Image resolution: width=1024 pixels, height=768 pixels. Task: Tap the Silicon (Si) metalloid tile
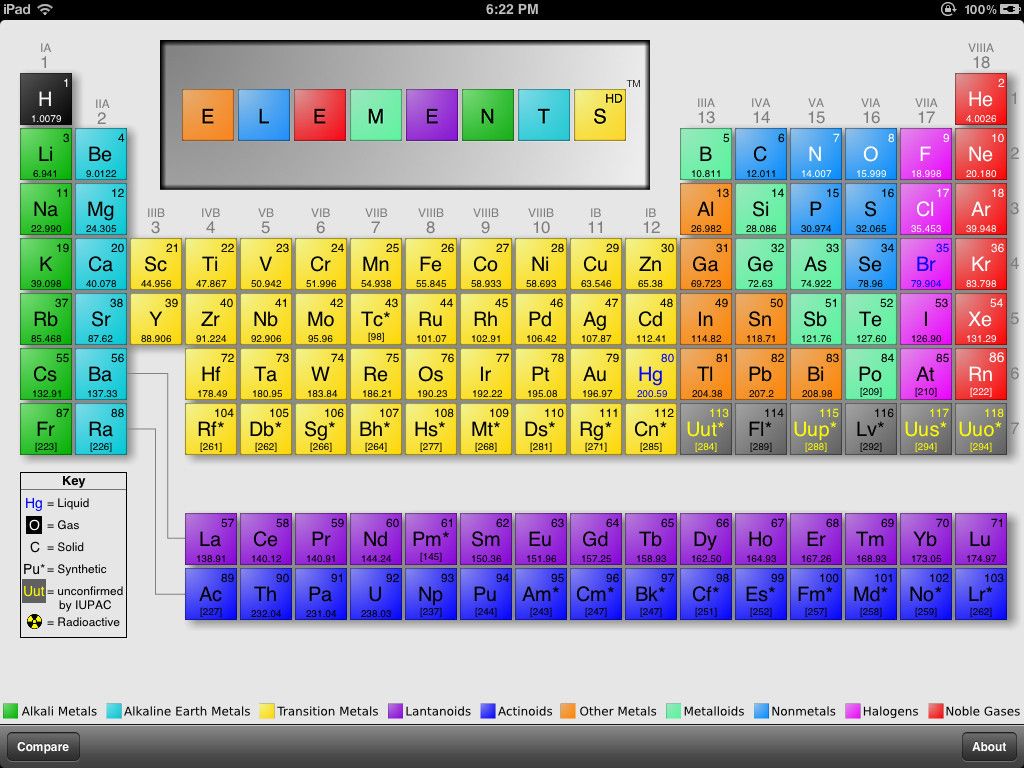(761, 209)
